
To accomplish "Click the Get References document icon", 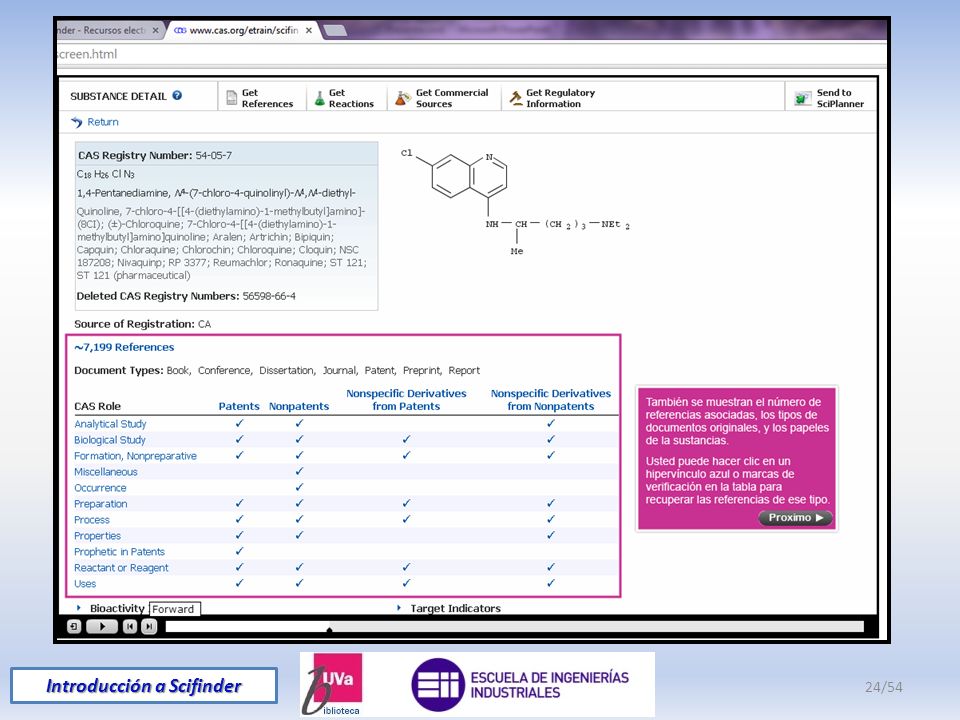I will [231, 98].
